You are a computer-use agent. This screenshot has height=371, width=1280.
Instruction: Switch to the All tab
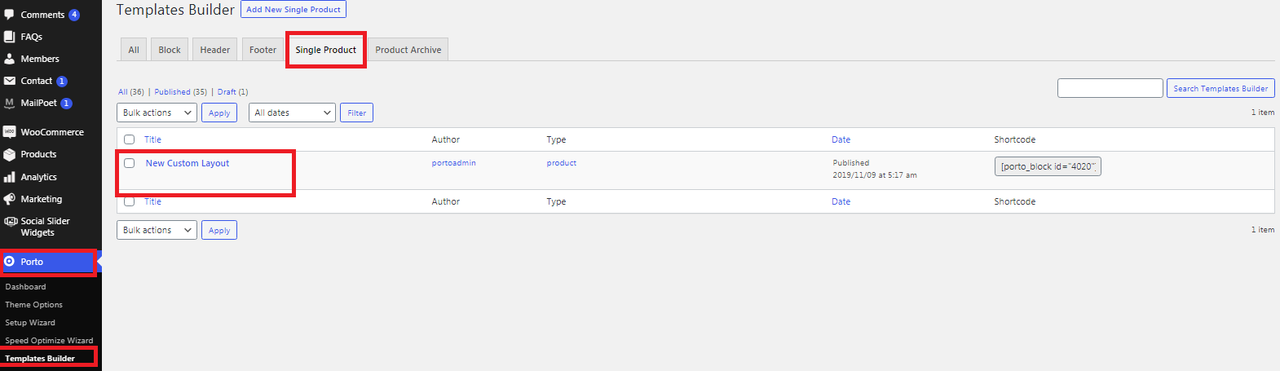click(133, 50)
